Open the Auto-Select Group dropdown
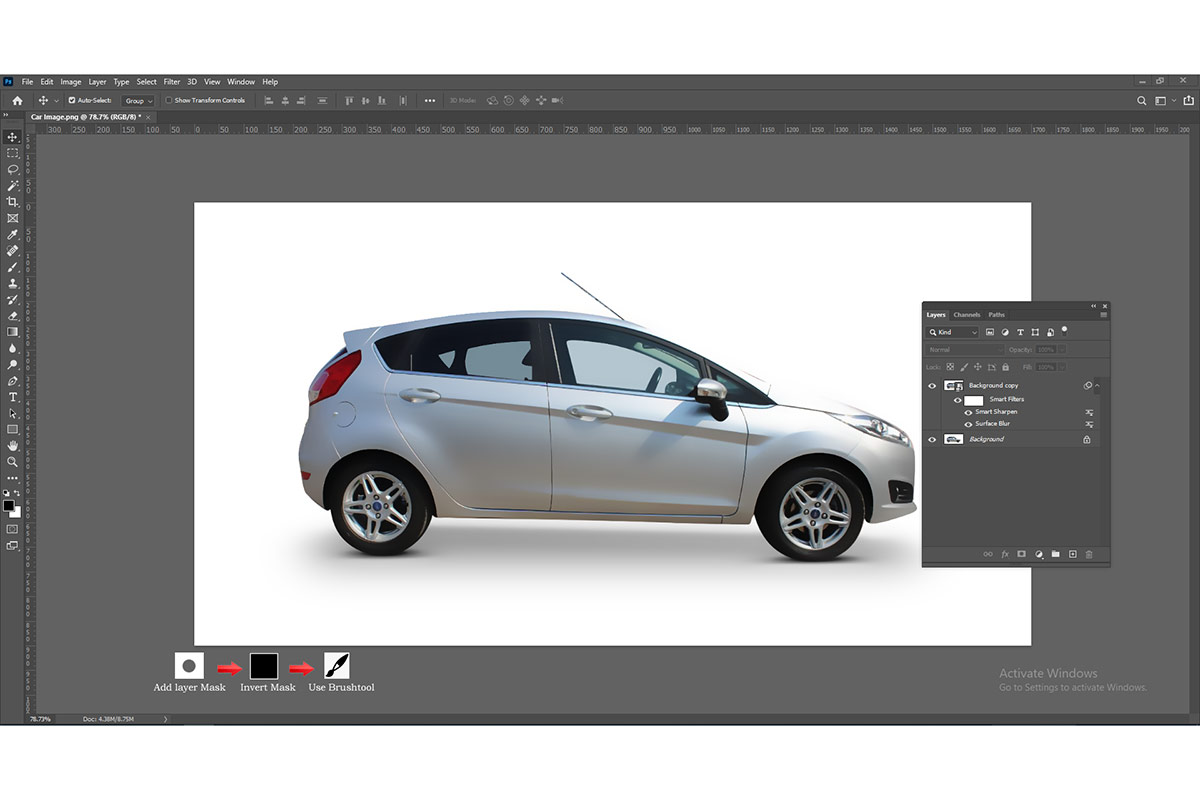This screenshot has width=1200, height=800. point(138,101)
